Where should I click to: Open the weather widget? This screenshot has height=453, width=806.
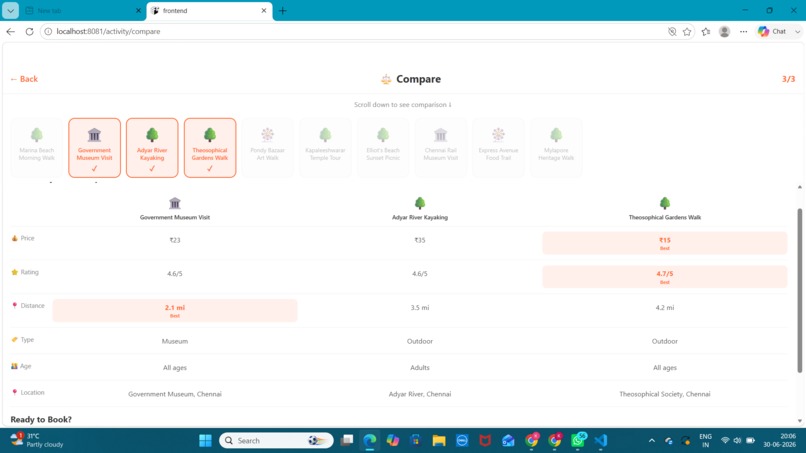coord(37,440)
